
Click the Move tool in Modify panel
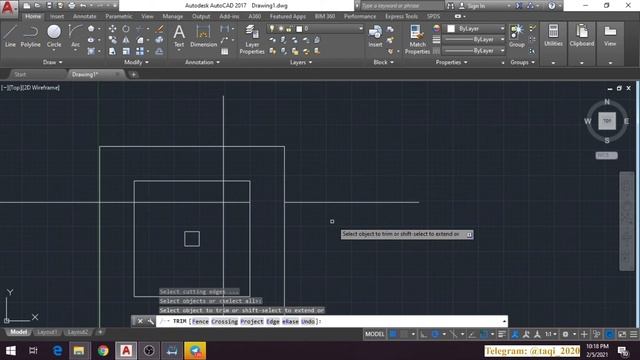[112, 29]
